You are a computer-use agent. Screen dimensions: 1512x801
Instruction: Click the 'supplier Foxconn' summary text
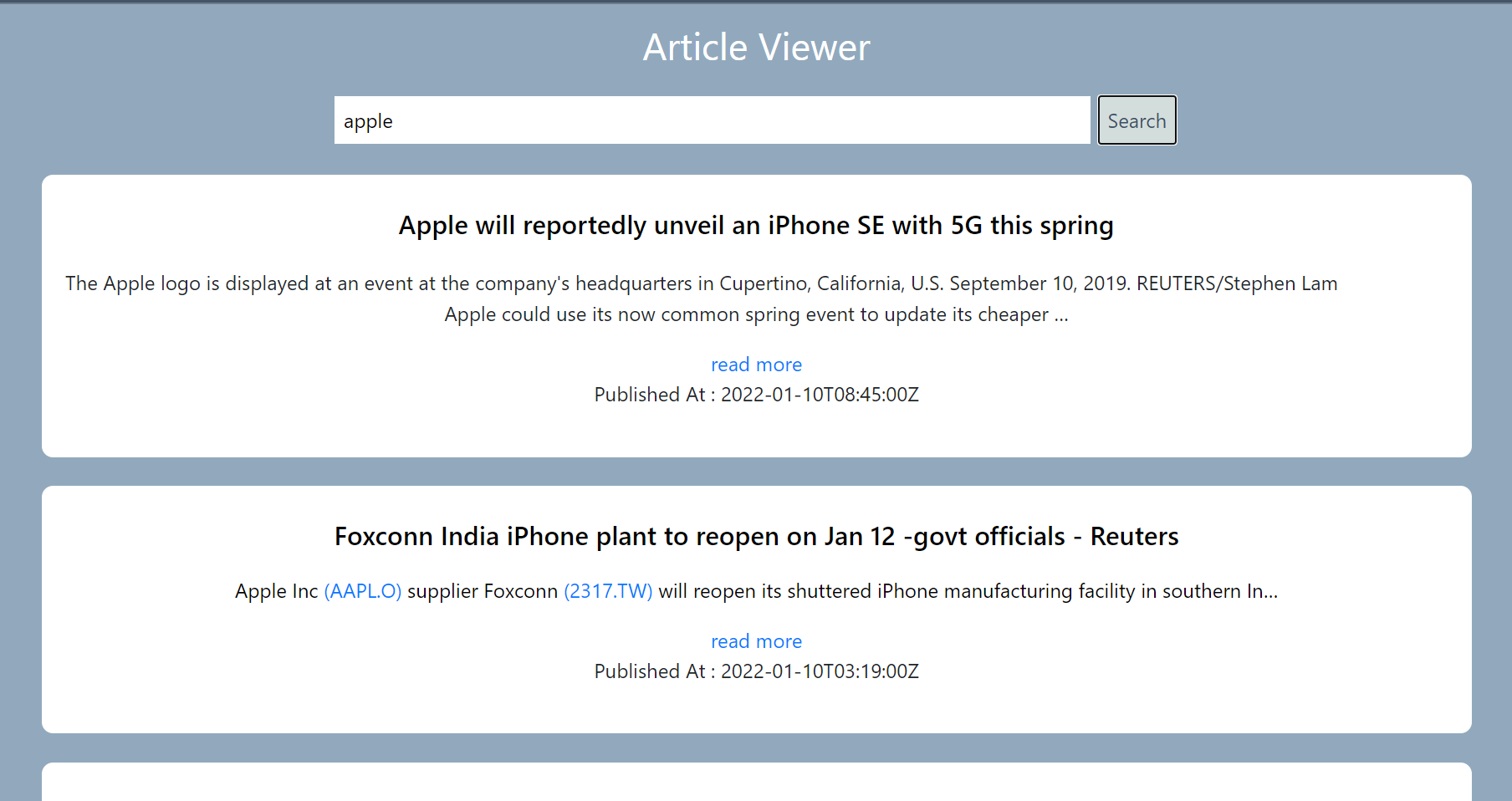(483, 591)
